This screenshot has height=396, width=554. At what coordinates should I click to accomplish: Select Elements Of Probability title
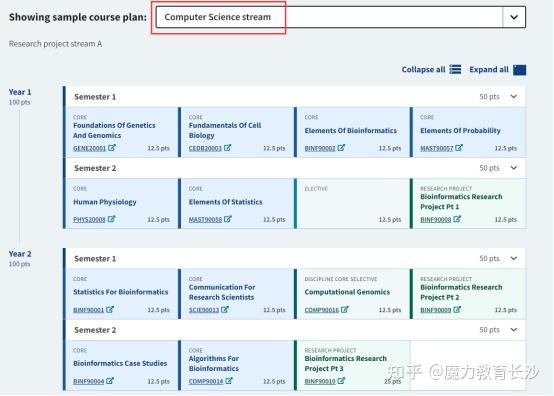coord(460,130)
